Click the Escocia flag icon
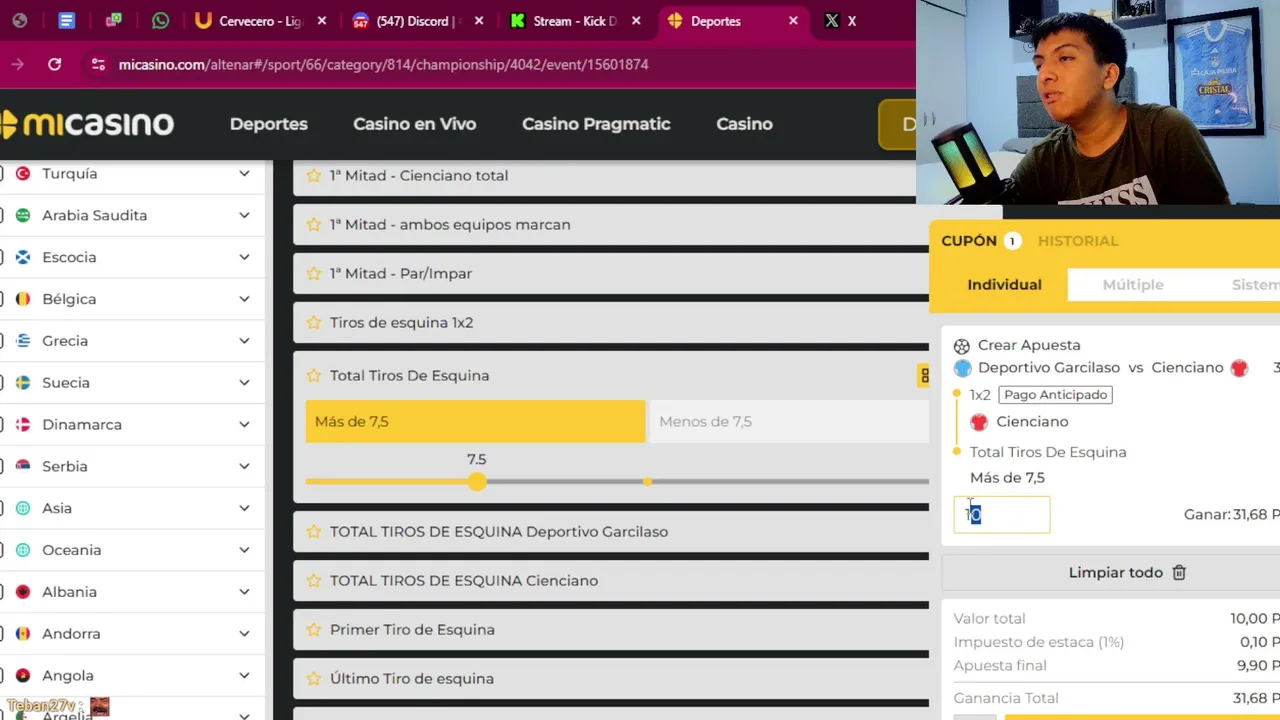The height and width of the screenshot is (720, 1280). 23,258
